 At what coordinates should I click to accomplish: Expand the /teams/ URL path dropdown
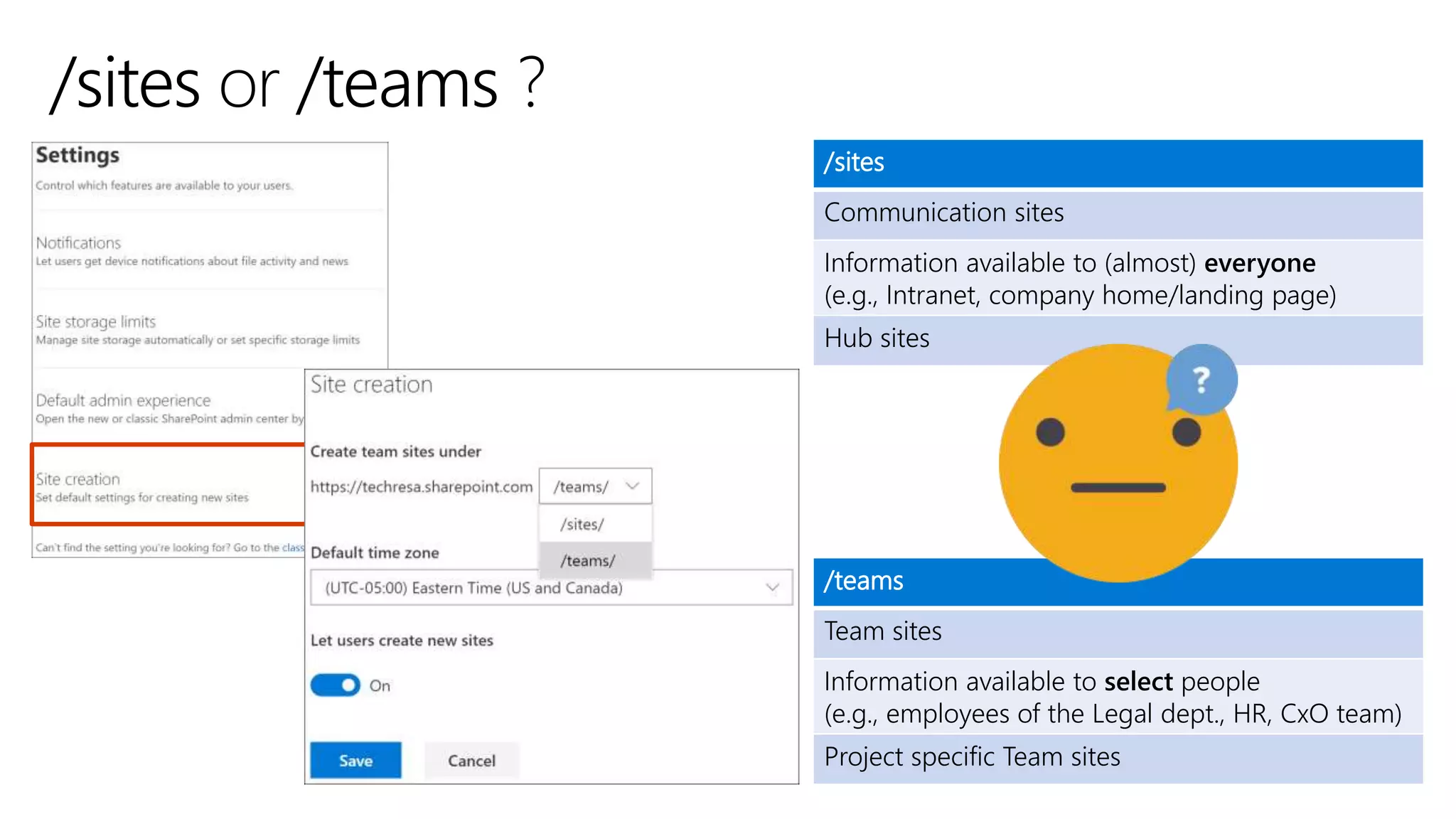[595, 486]
